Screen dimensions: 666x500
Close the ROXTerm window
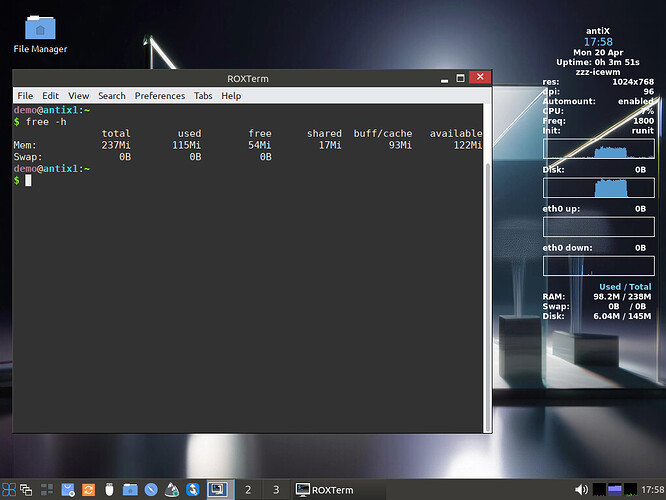click(480, 77)
